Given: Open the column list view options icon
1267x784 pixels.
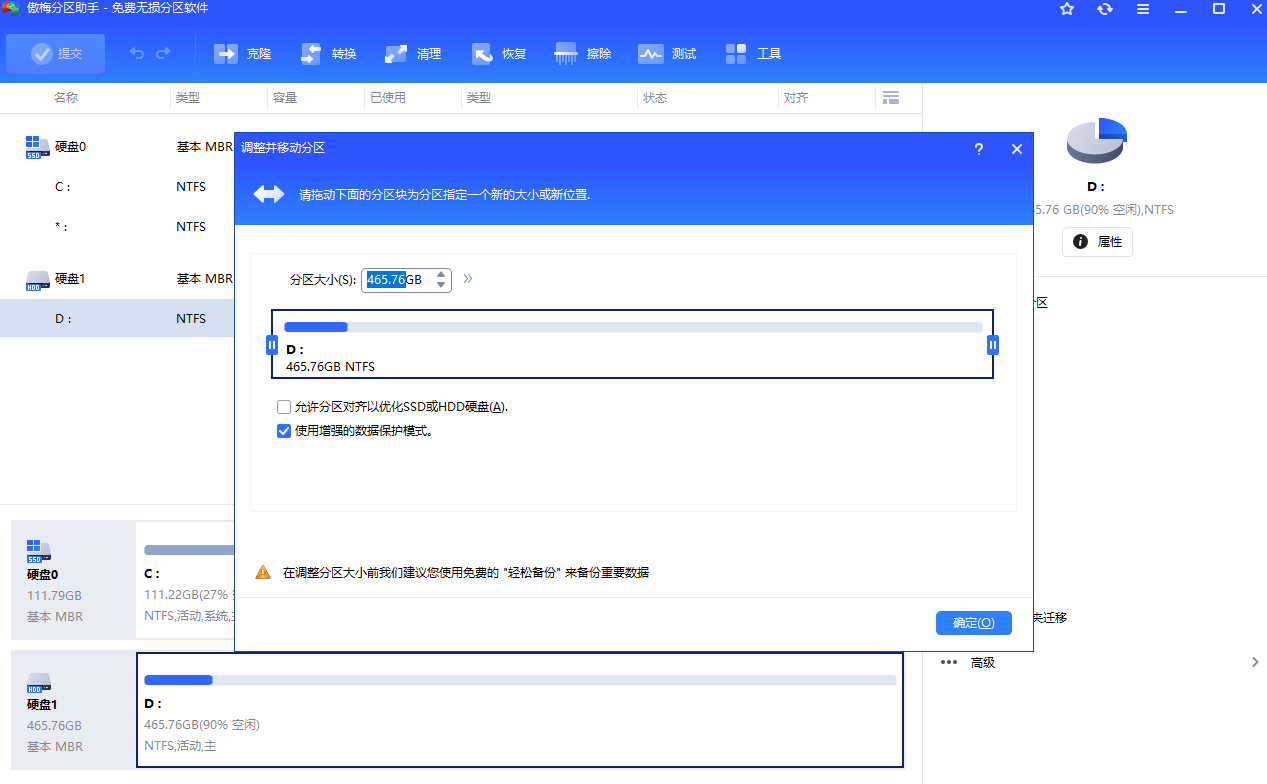Looking at the screenshot, I should (x=892, y=97).
